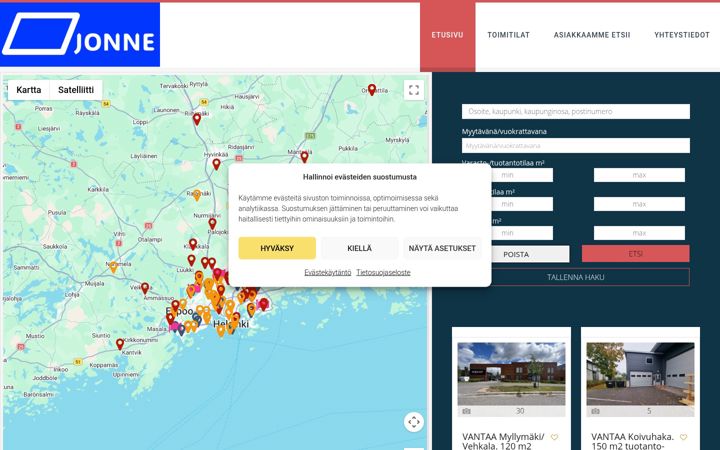
Task: Switch map to Kartta view
Action: tap(28, 90)
